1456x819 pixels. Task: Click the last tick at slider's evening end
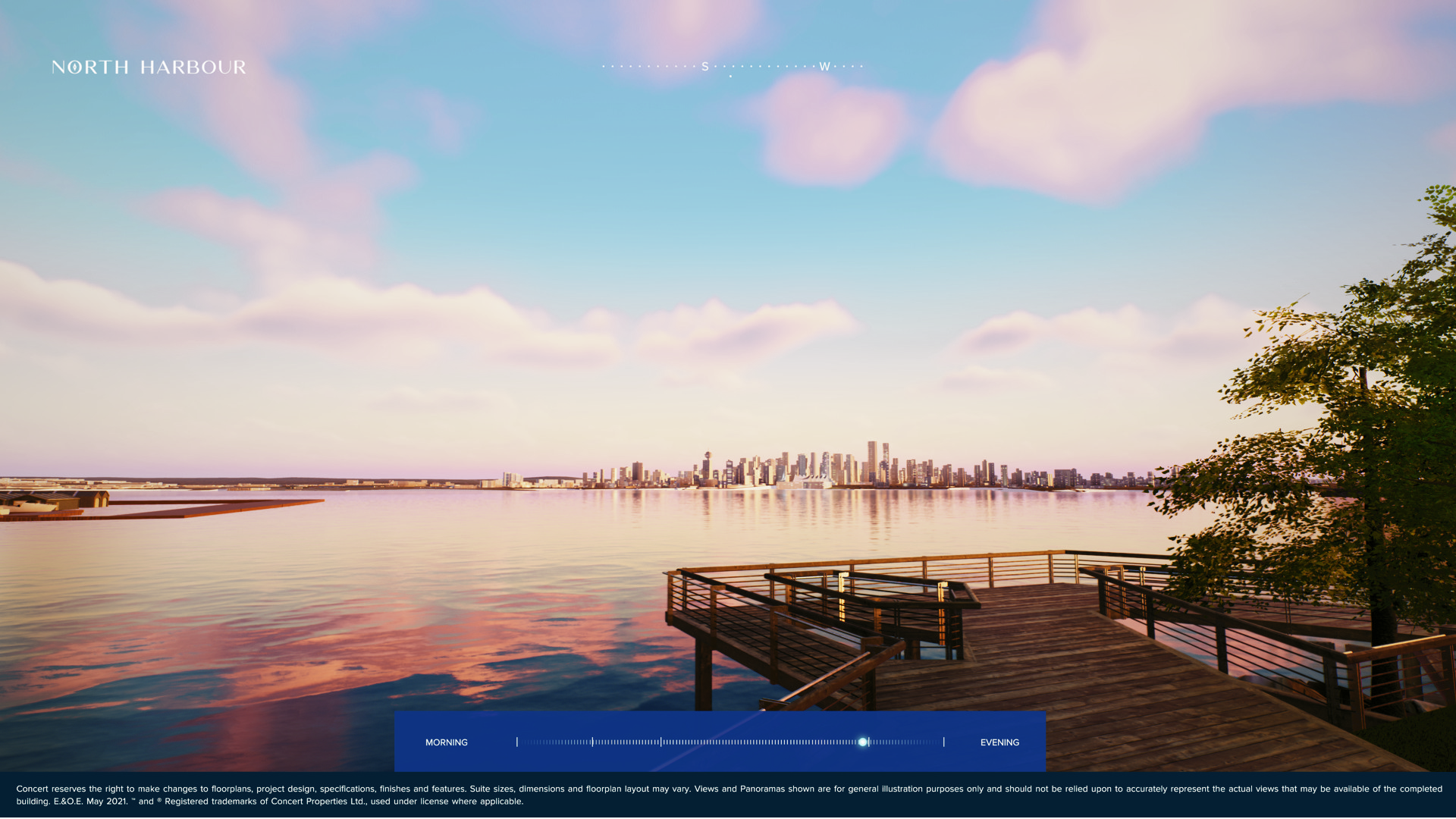(943, 742)
